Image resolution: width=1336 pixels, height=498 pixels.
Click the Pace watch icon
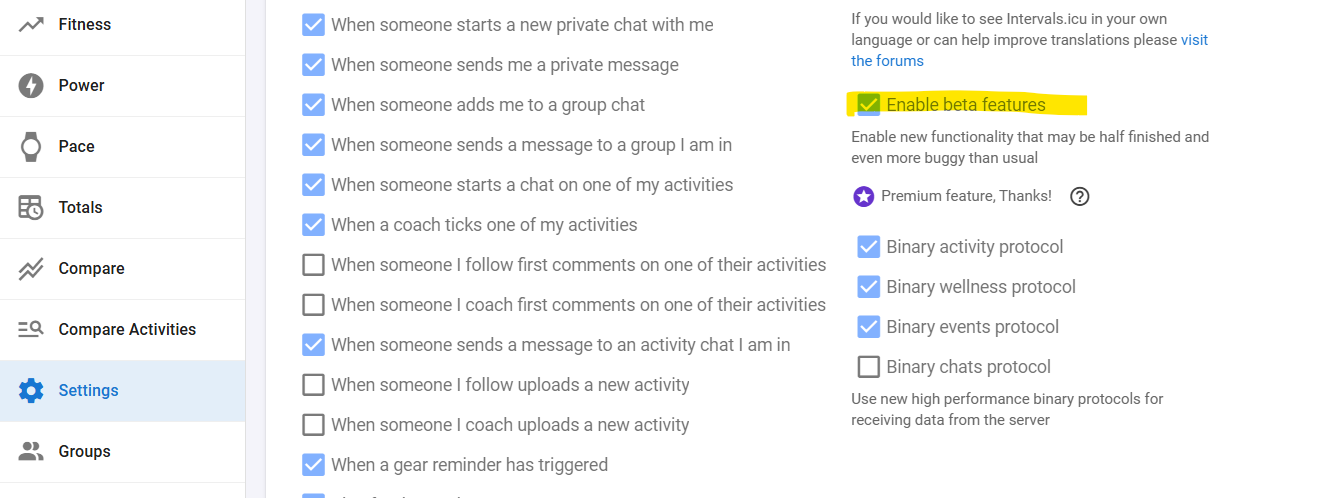[31, 147]
